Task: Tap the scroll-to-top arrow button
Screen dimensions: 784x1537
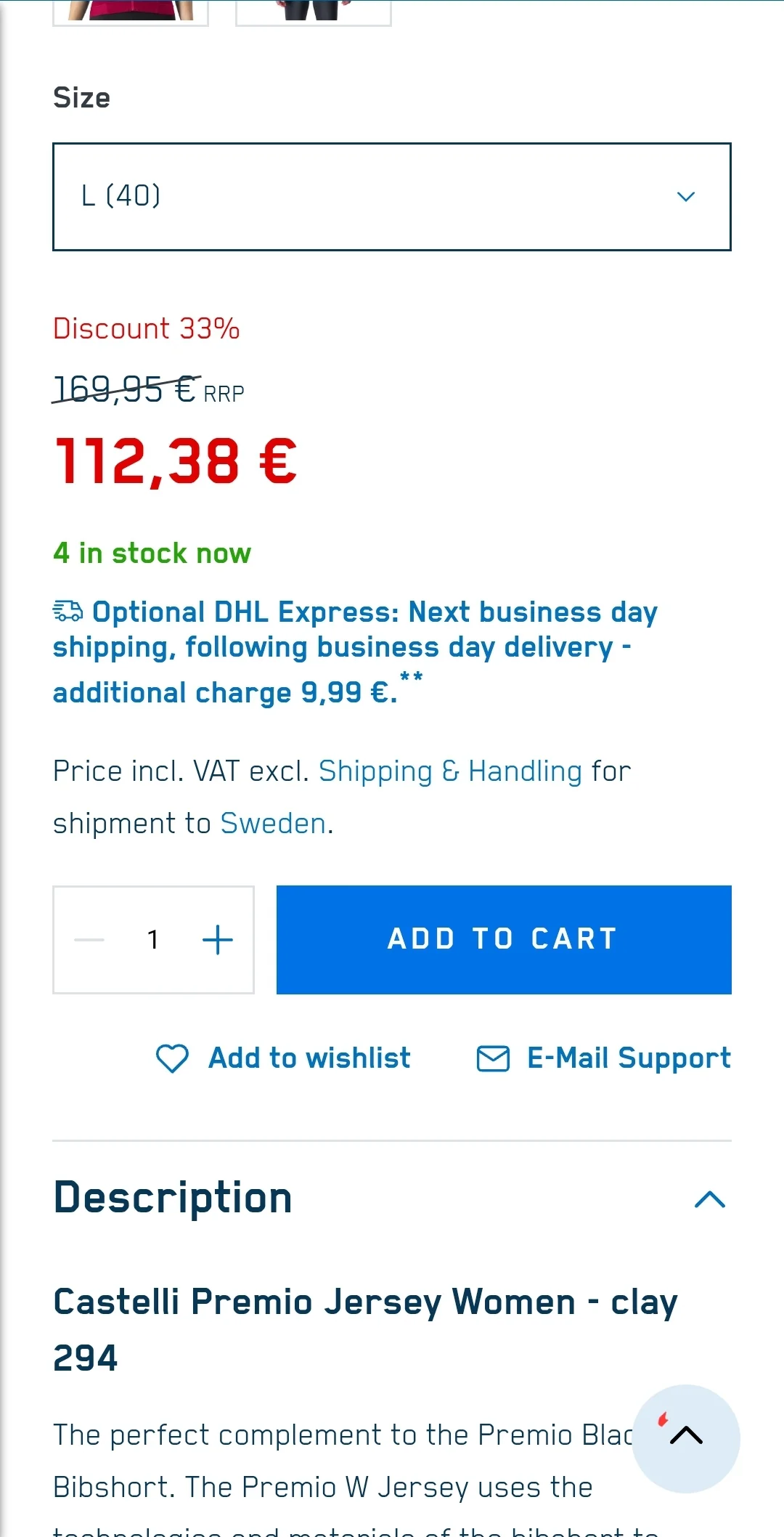Action: click(x=686, y=1436)
